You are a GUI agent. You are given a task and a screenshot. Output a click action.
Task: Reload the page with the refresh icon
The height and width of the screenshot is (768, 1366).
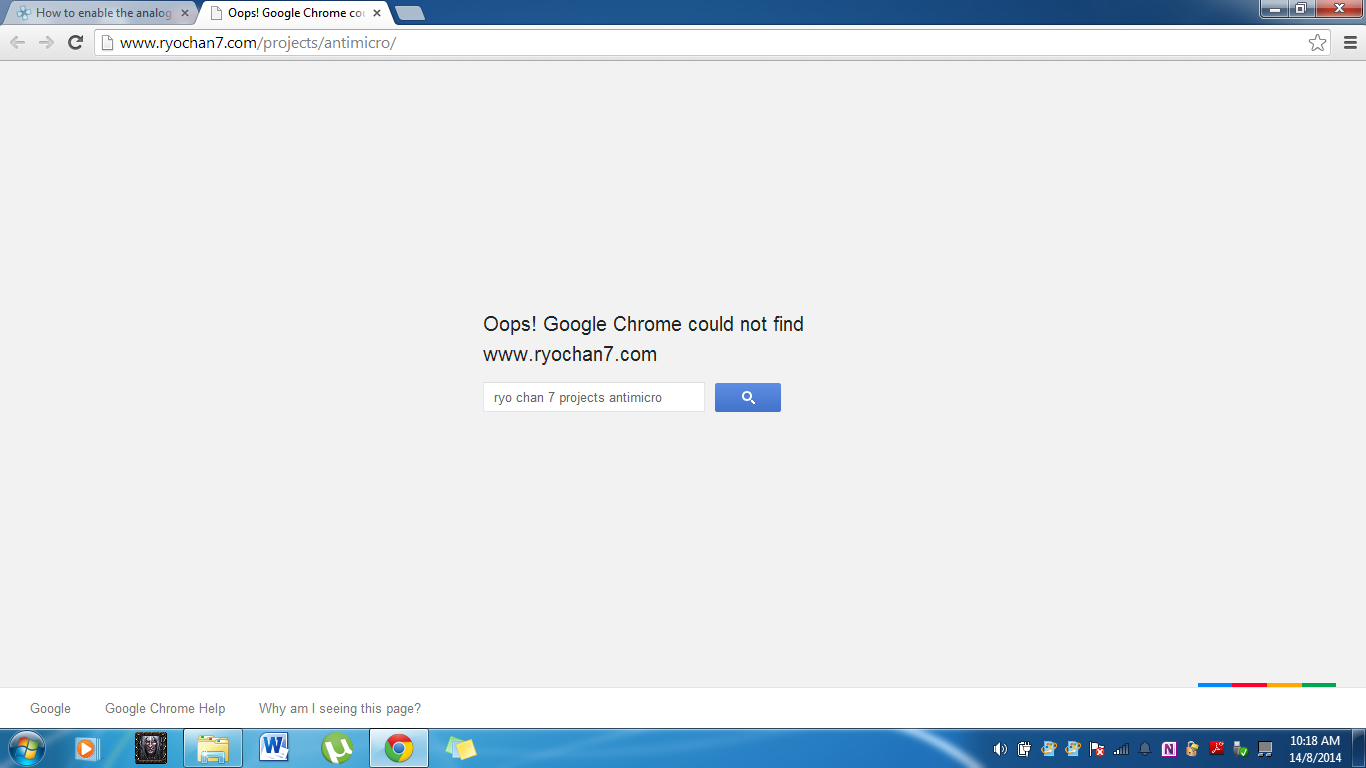point(75,42)
